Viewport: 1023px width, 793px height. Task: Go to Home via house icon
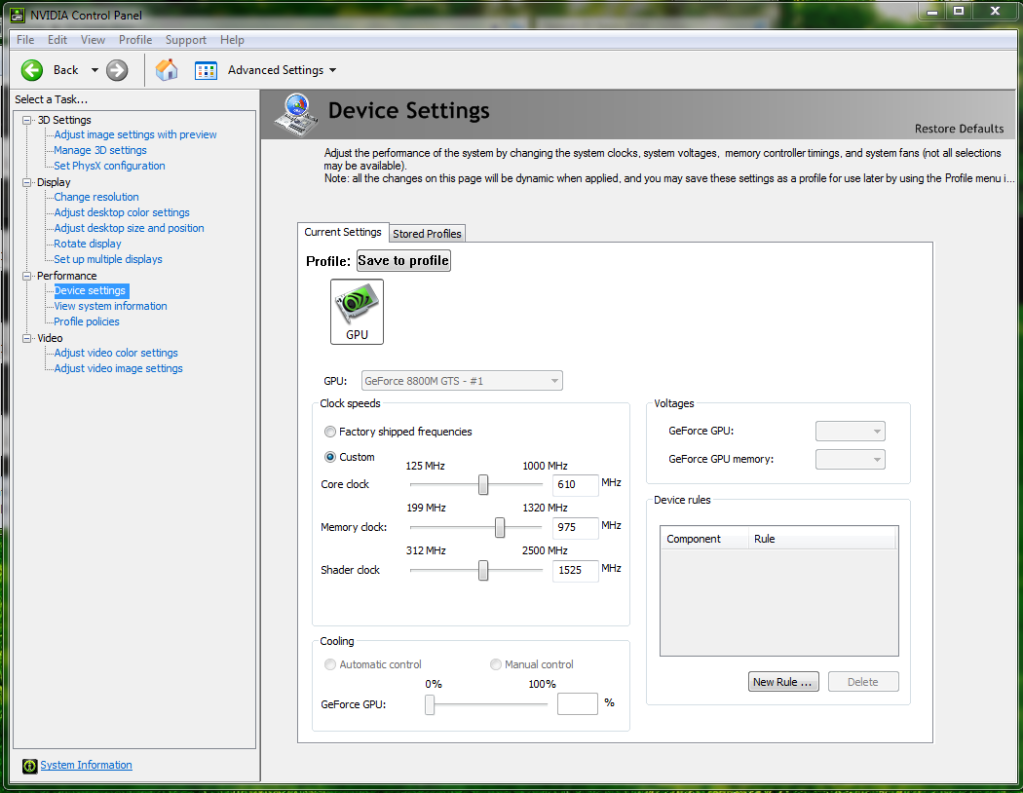pyautogui.click(x=167, y=70)
